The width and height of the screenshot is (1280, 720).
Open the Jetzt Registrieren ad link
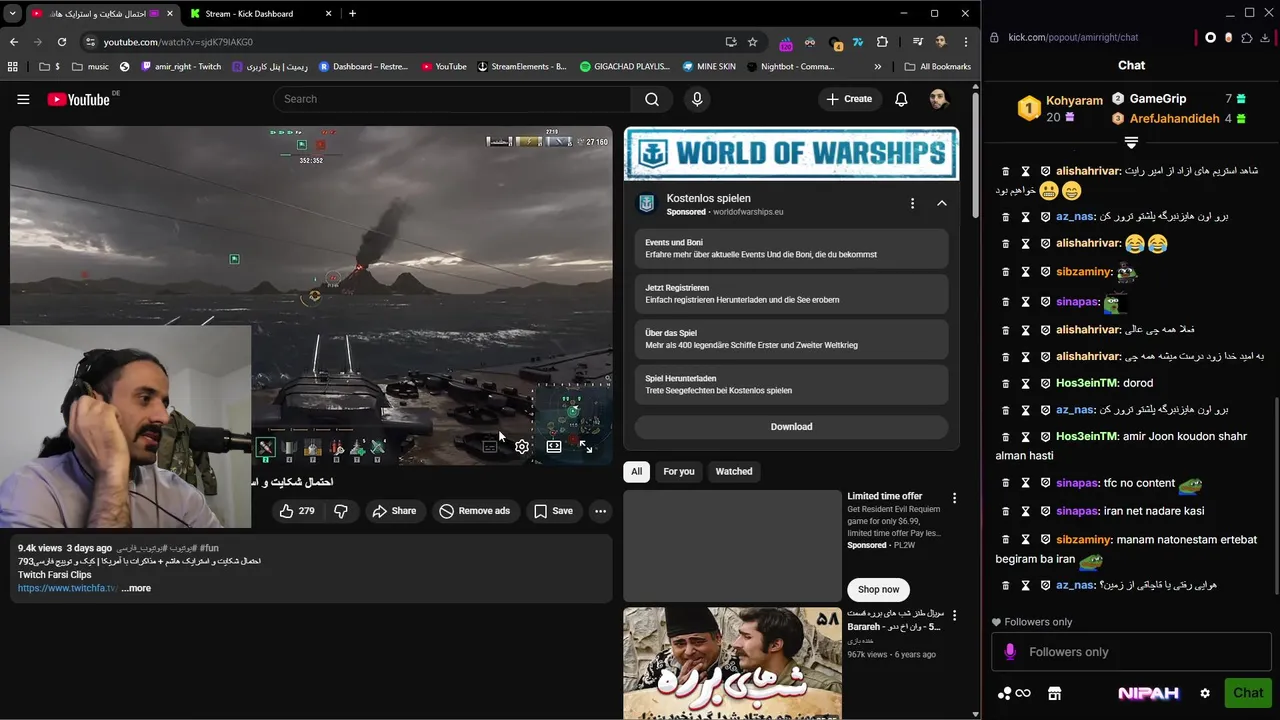tap(791, 294)
